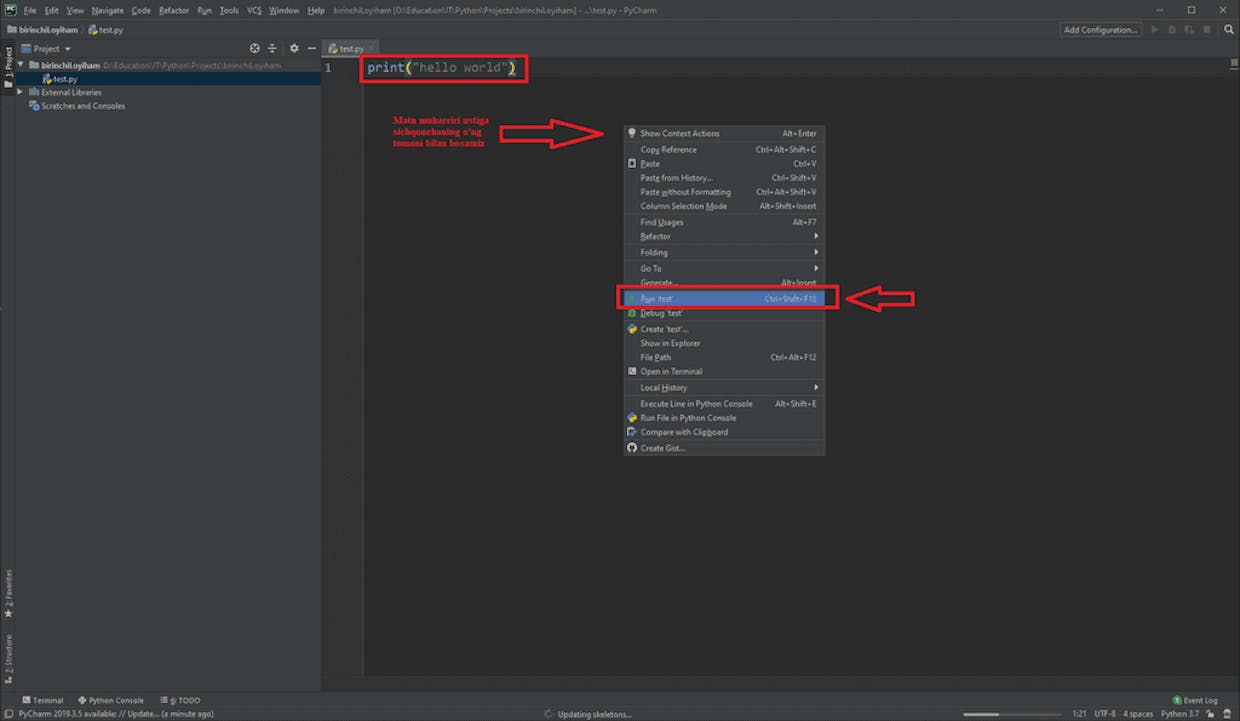Hide the Project panel with minus icon
Screen dimensions: 1240x721
click(311, 48)
